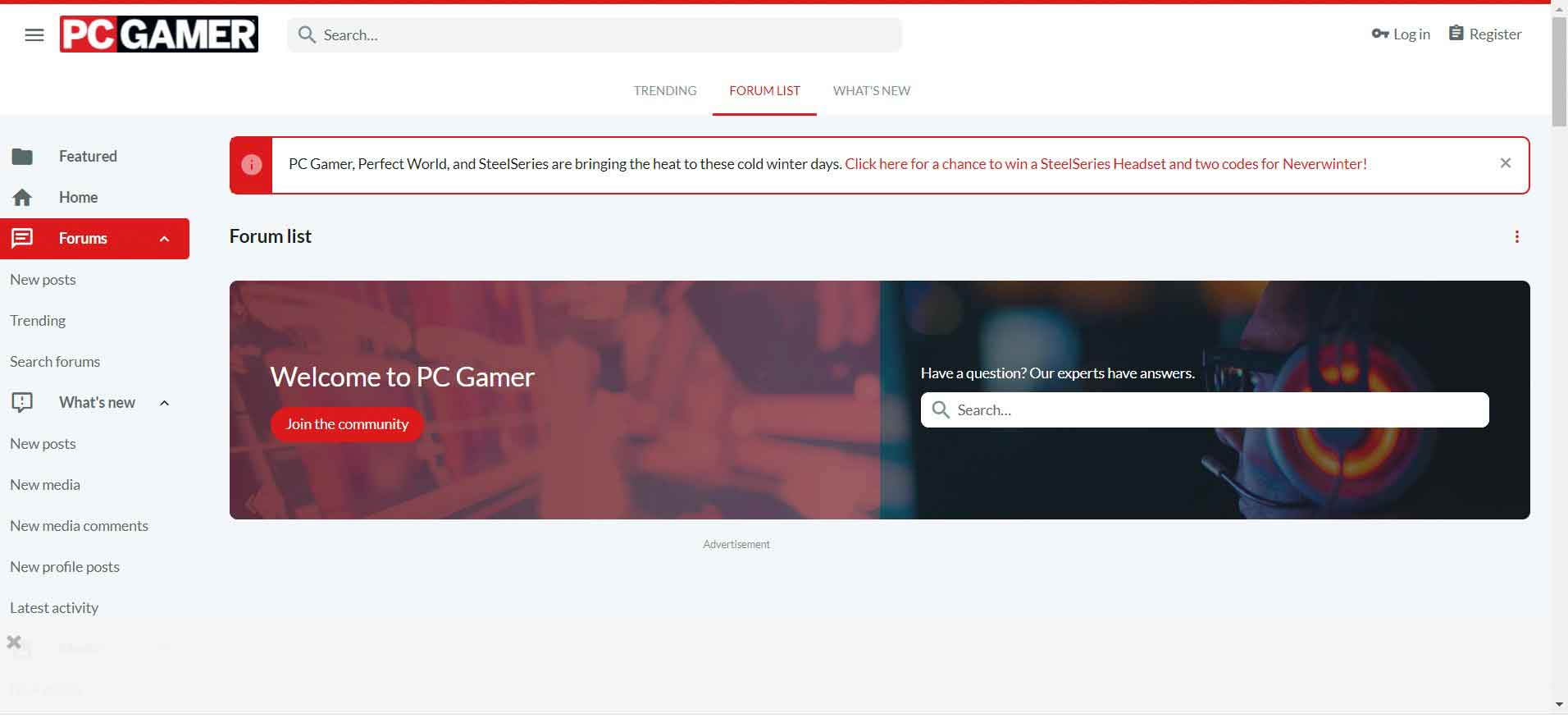The height and width of the screenshot is (718, 1568).
Task: Open Trending in the sidebar
Action: (x=38, y=321)
